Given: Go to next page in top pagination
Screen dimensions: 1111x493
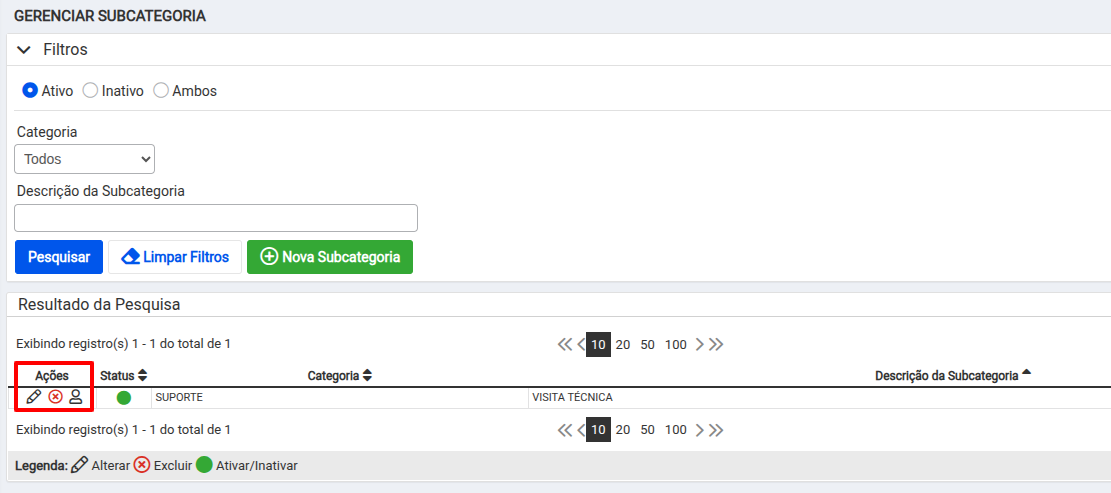Looking at the screenshot, I should coord(699,345).
